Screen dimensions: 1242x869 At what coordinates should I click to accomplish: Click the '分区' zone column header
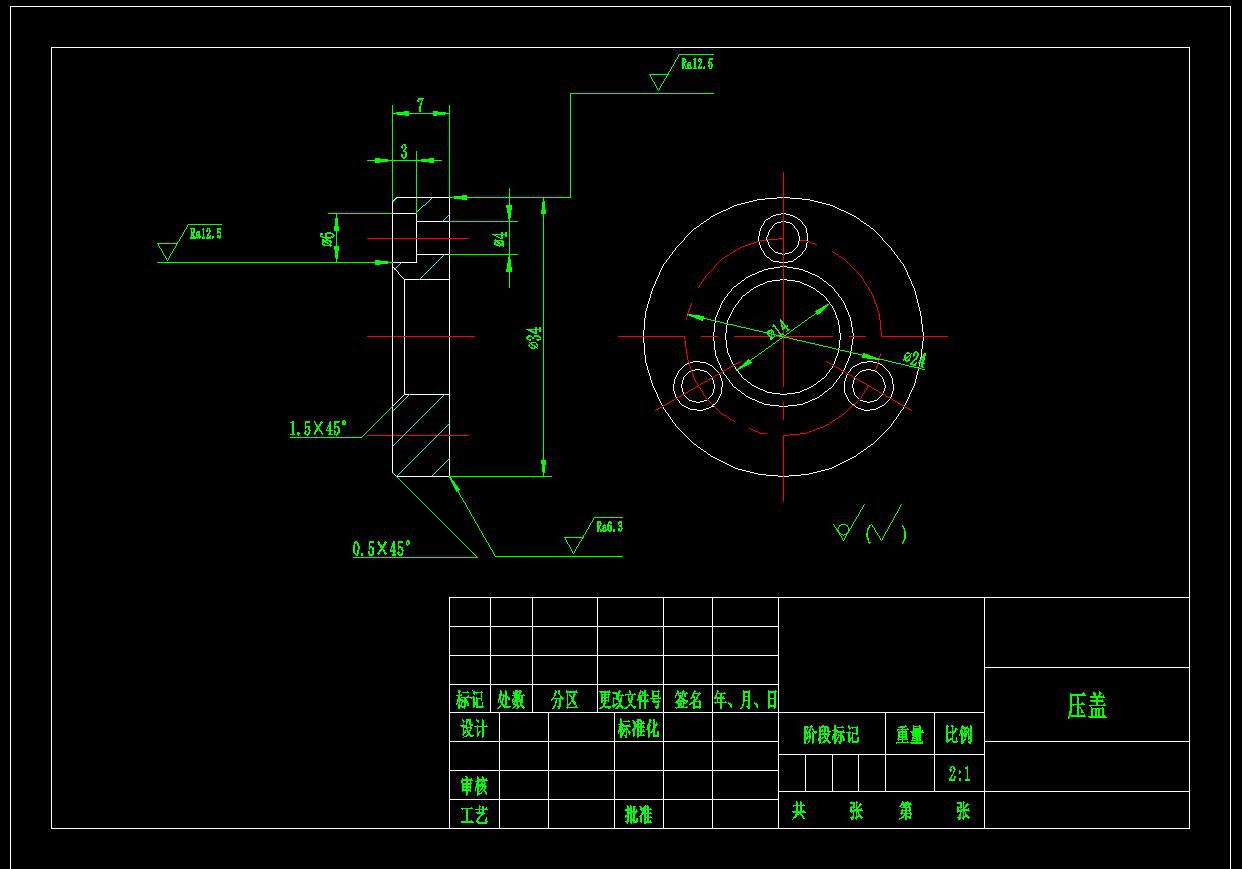tap(565, 699)
